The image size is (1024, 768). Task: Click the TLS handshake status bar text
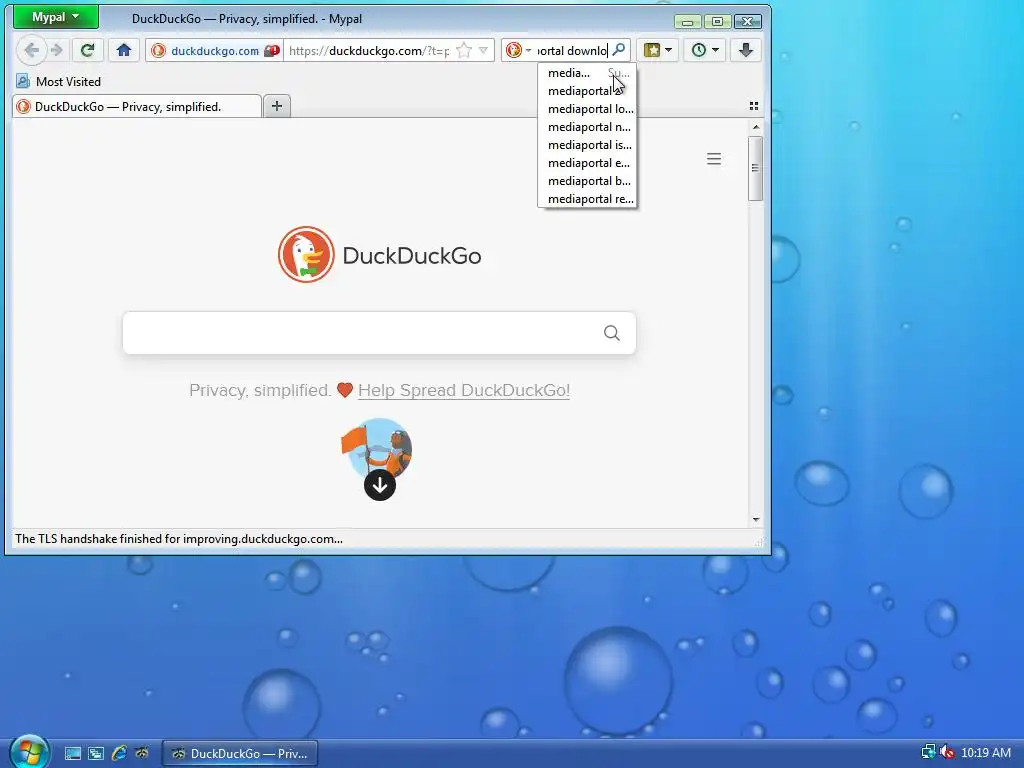click(178, 539)
